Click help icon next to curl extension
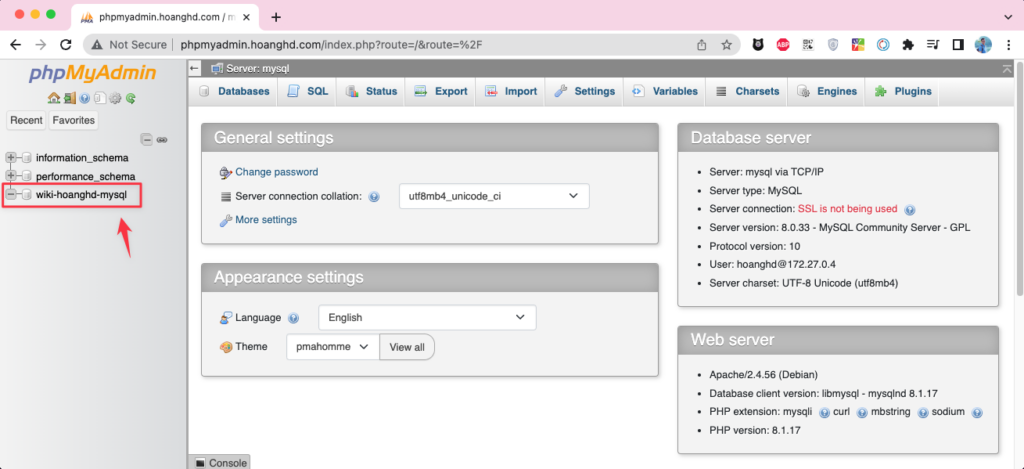 pos(862,413)
